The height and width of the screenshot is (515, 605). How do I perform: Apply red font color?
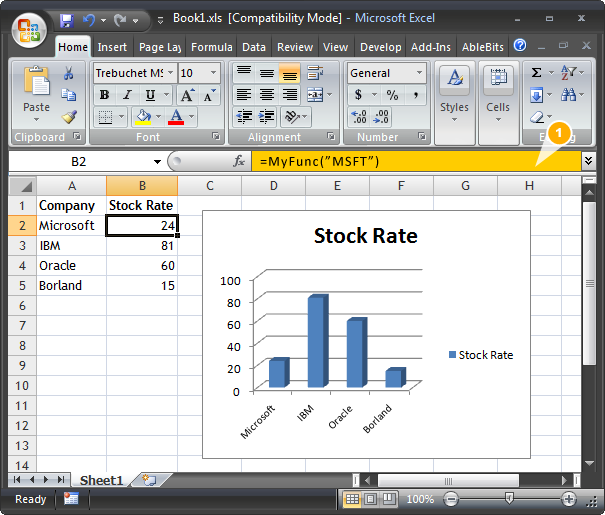(x=176, y=117)
